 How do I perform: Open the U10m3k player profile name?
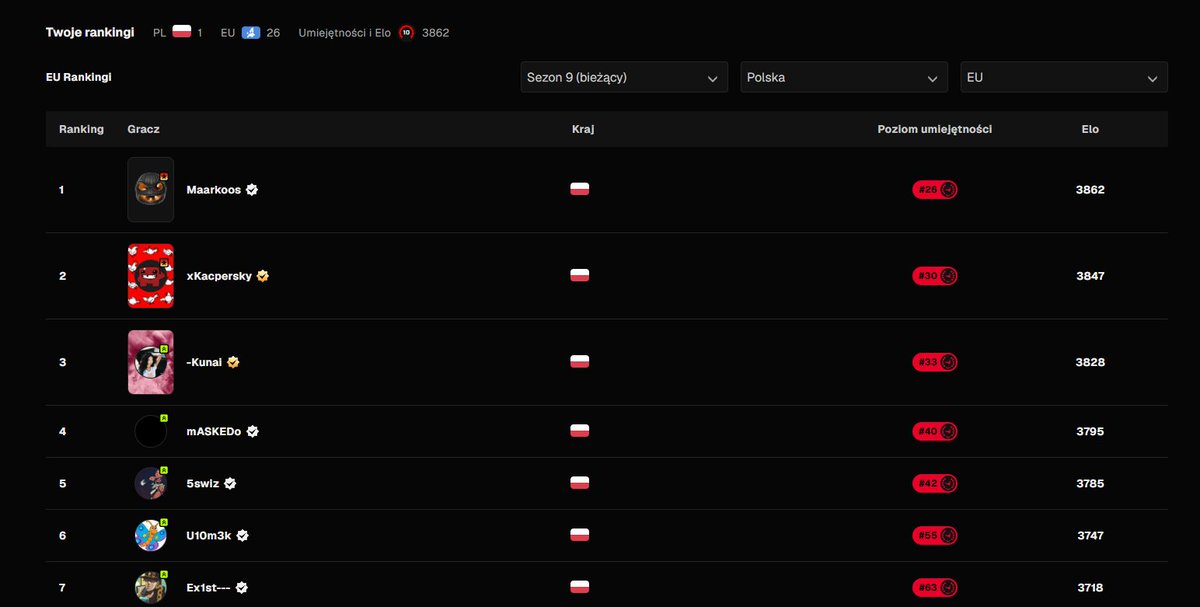click(209, 535)
